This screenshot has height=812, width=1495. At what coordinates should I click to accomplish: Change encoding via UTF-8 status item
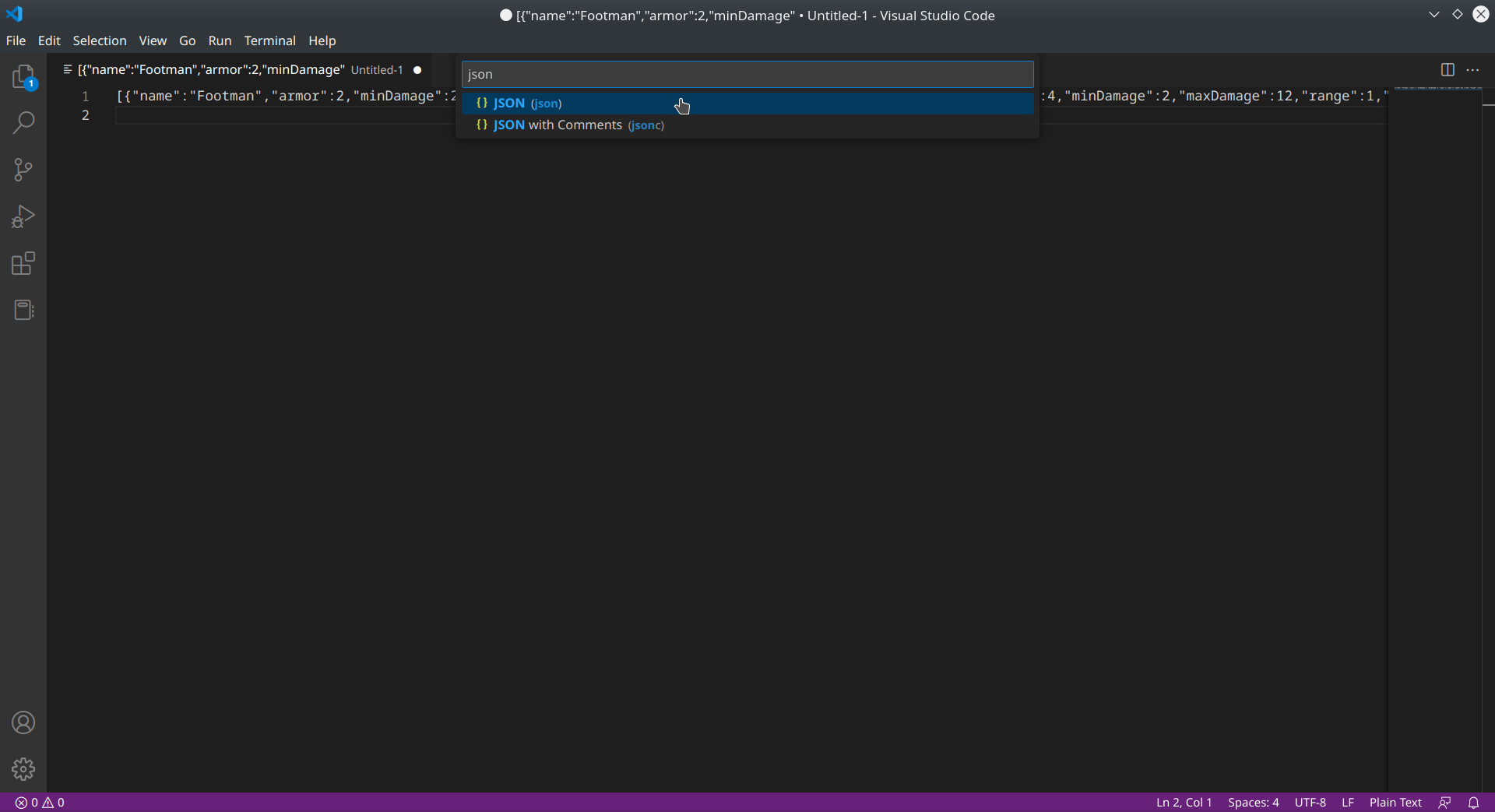tap(1310, 802)
